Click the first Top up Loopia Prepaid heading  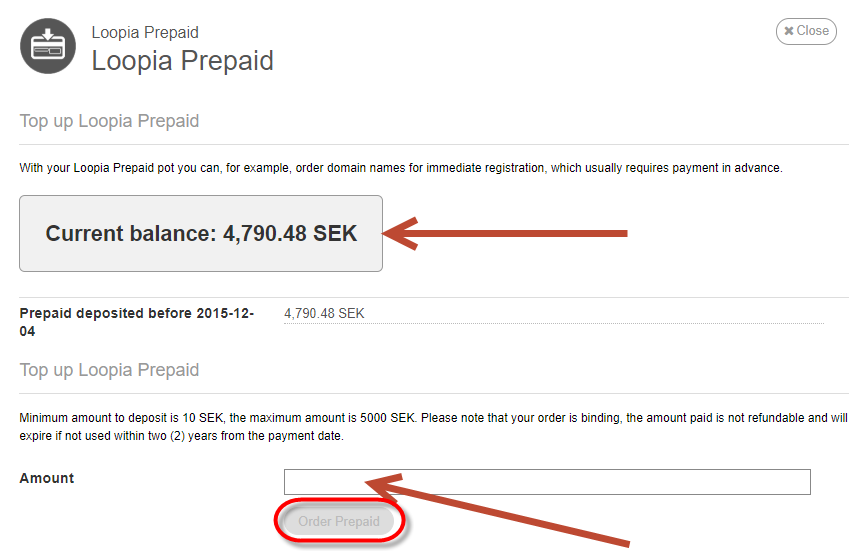click(109, 121)
